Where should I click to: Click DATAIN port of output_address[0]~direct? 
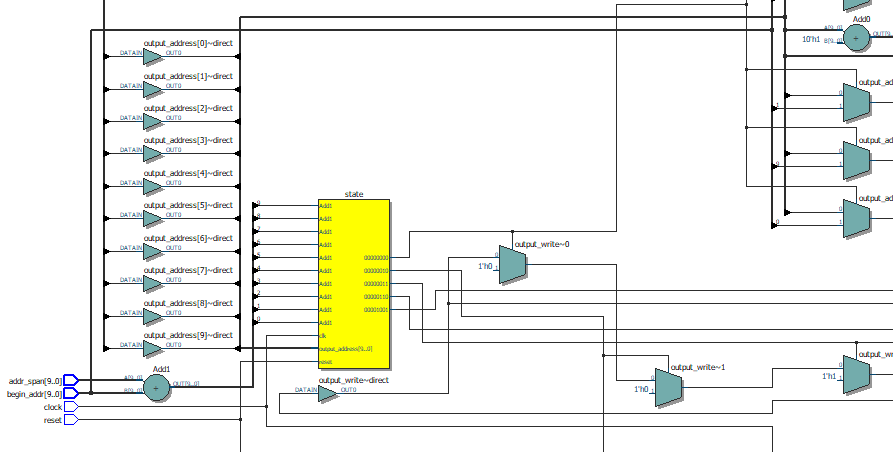tap(131, 53)
